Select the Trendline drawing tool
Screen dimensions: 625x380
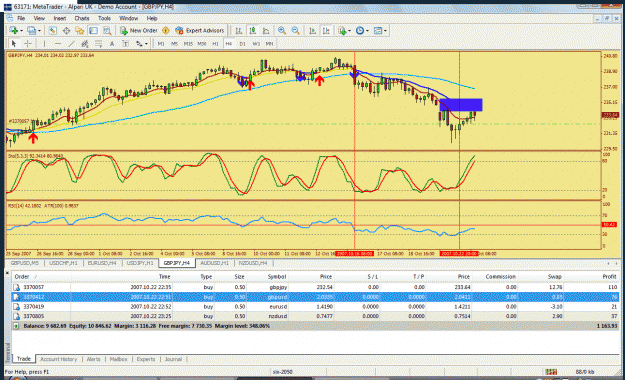[x=71, y=43]
